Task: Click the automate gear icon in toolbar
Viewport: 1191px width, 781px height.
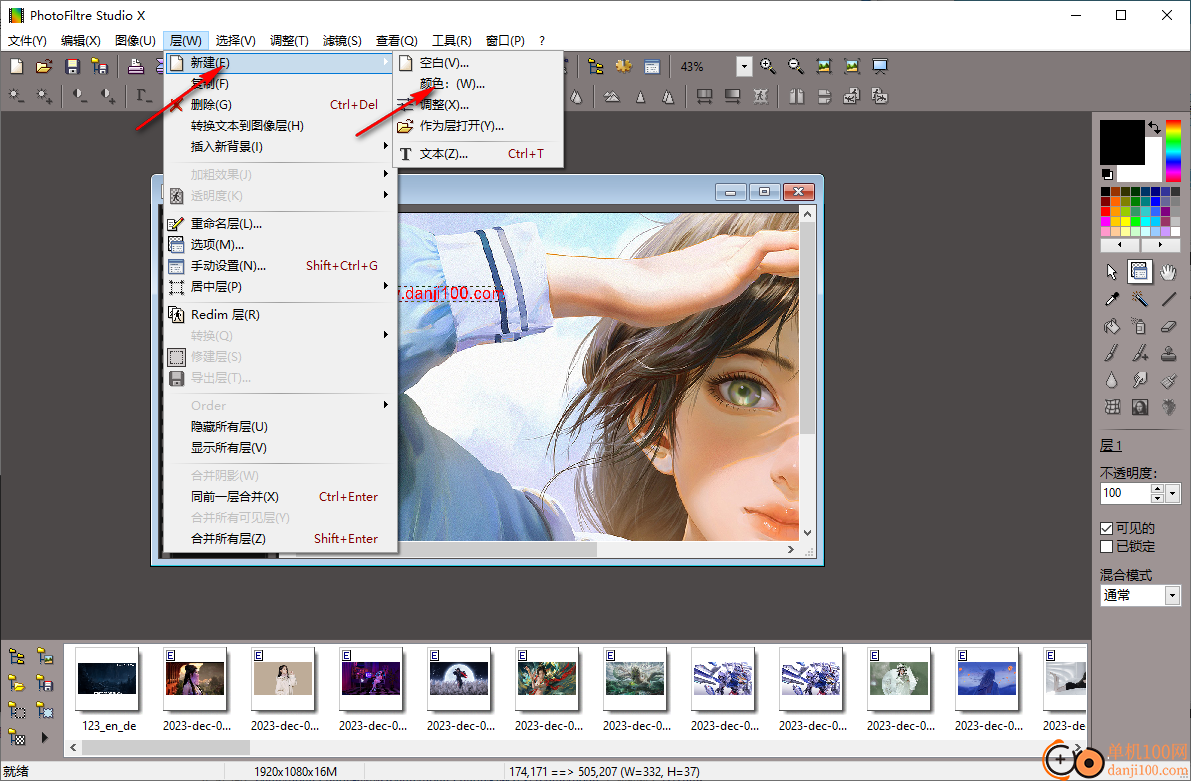Action: pyautogui.click(x=624, y=67)
